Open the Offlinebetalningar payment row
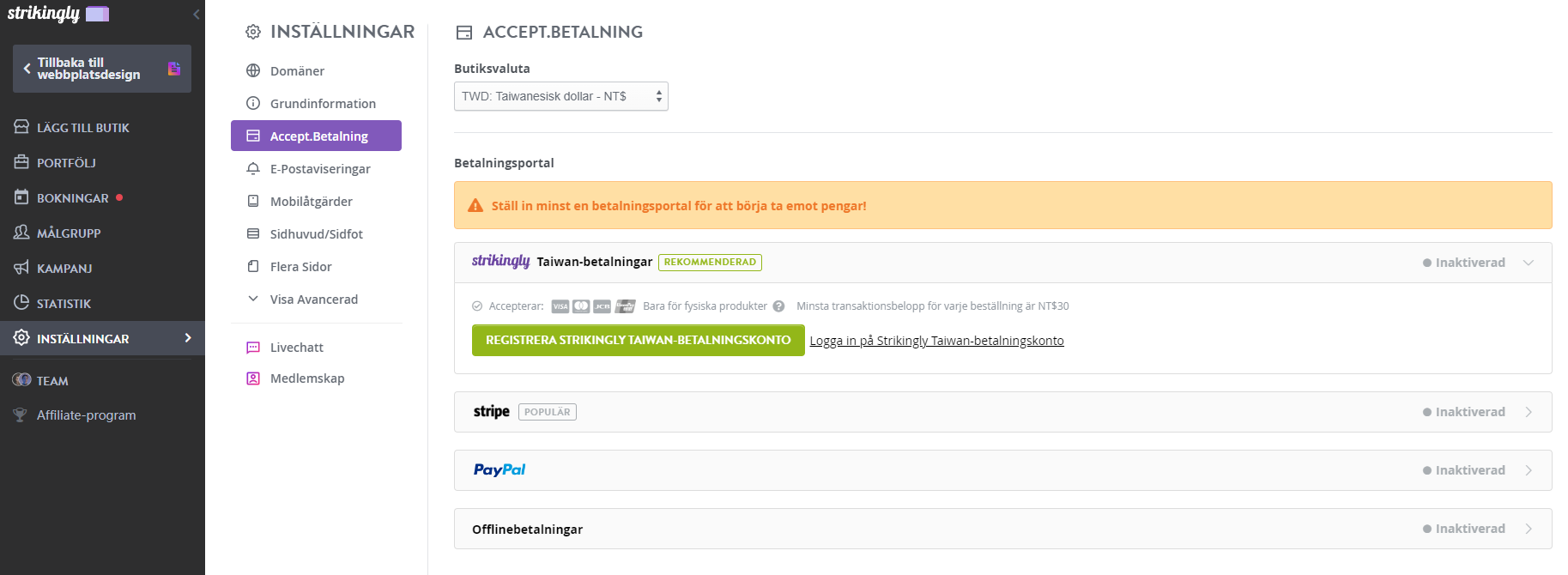Viewport: 1568px width, 575px height. [1002, 529]
